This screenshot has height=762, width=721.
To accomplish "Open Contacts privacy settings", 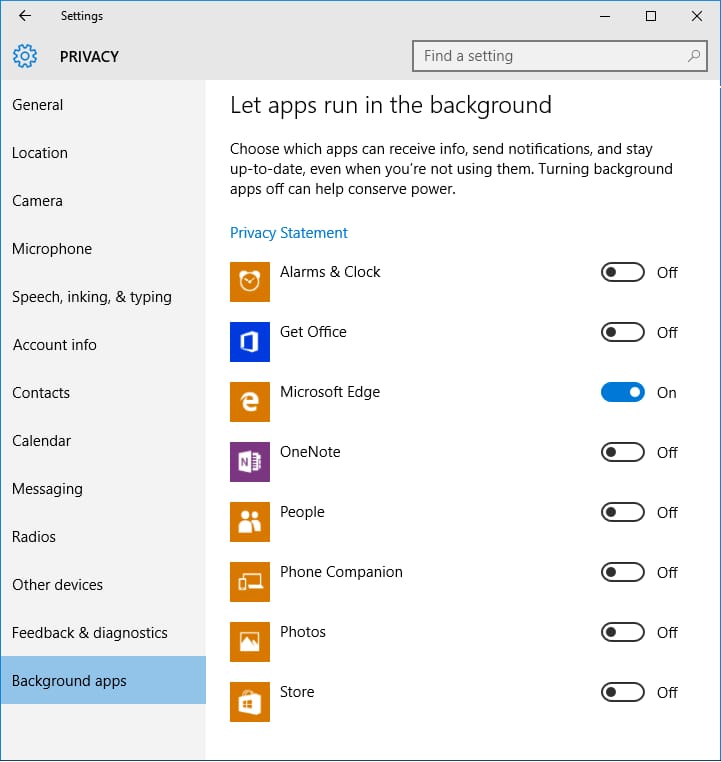I will (x=103, y=393).
